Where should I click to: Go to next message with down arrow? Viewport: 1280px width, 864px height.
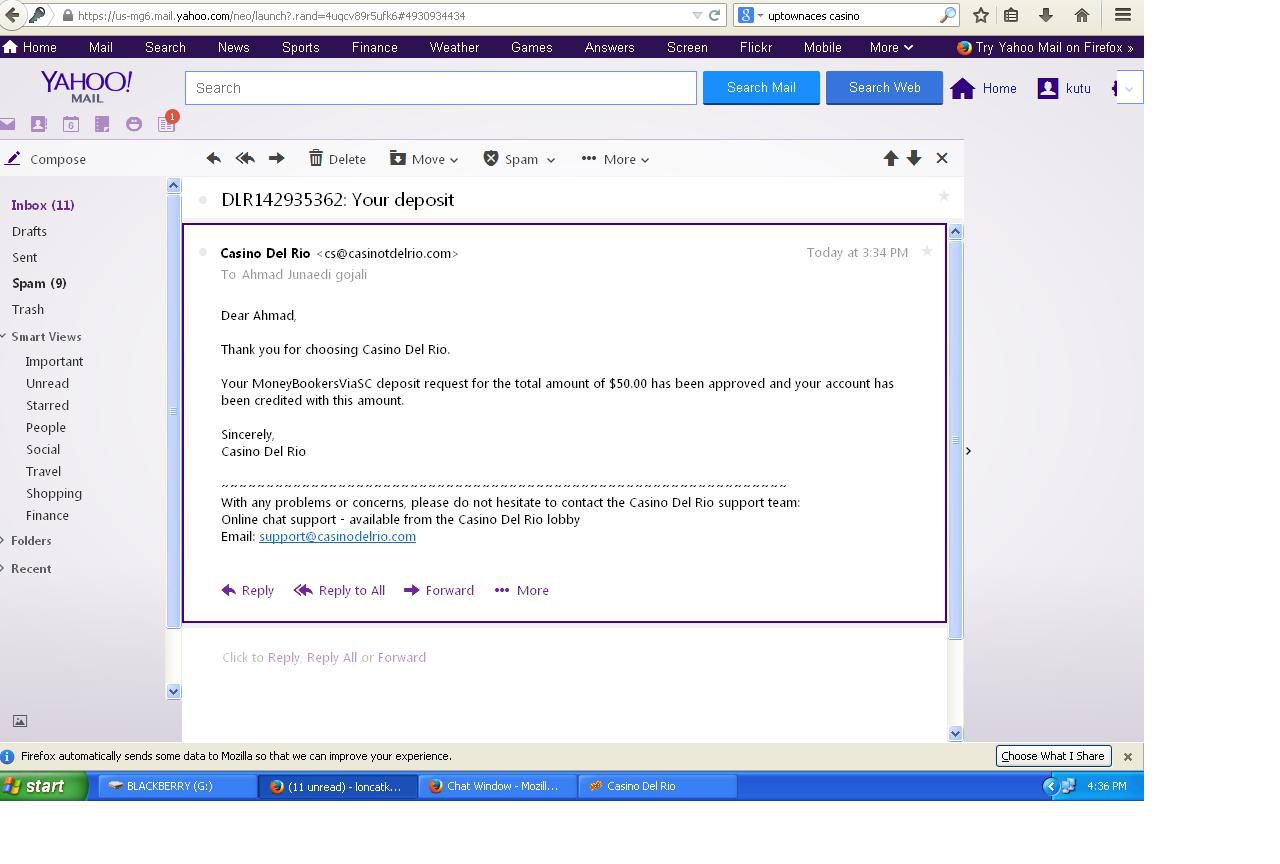click(x=914, y=158)
